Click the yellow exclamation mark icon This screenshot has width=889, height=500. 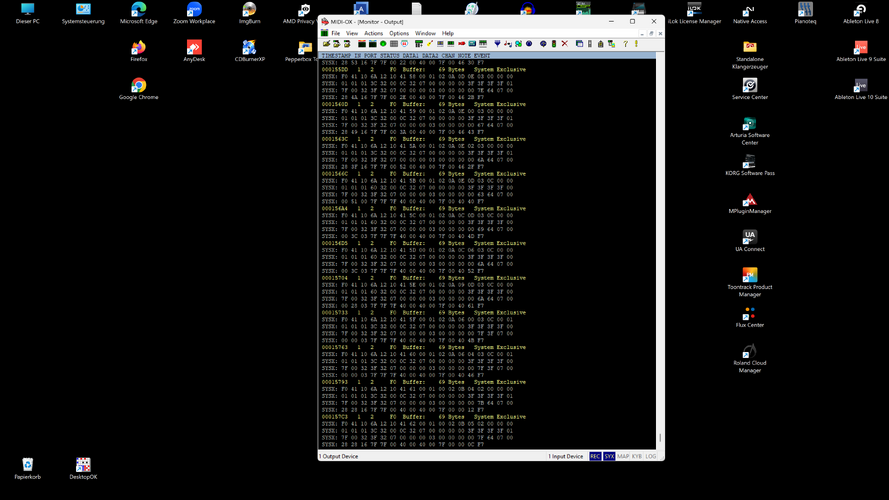(636, 44)
